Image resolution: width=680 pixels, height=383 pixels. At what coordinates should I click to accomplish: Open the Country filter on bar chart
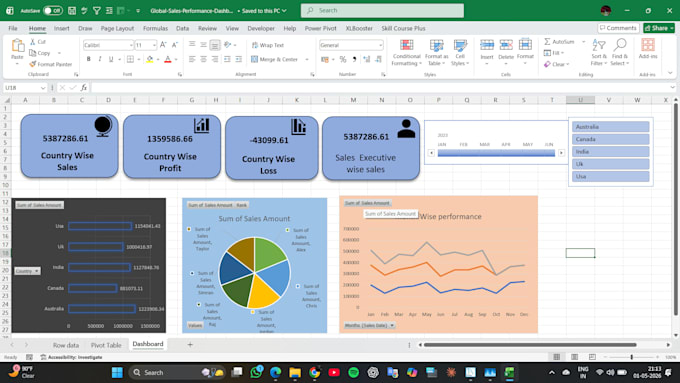click(27, 271)
